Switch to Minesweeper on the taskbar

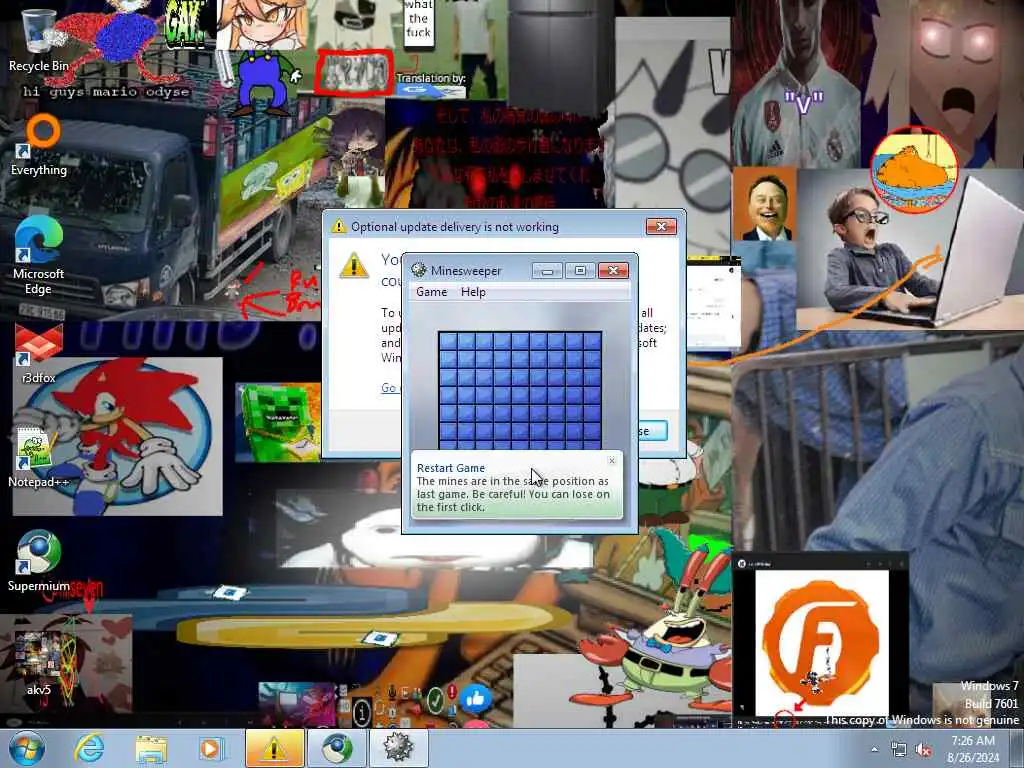pos(398,748)
